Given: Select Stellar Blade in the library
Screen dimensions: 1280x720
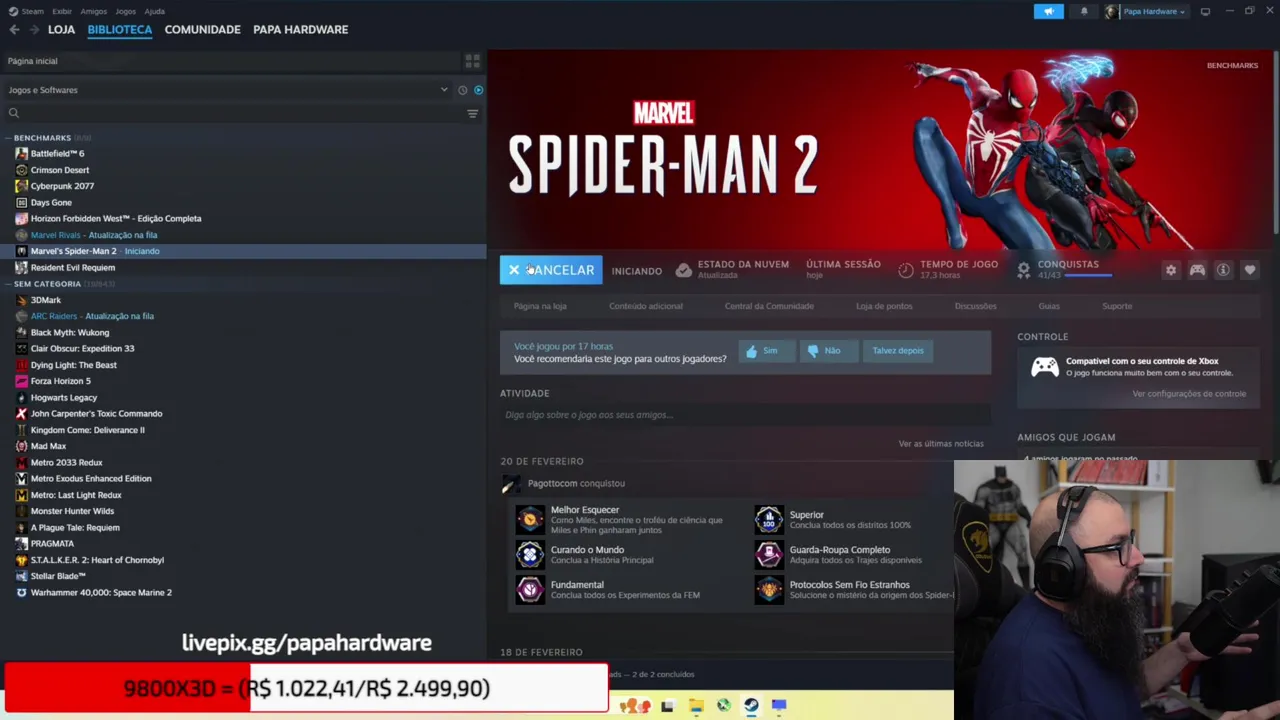Looking at the screenshot, I should (58, 576).
